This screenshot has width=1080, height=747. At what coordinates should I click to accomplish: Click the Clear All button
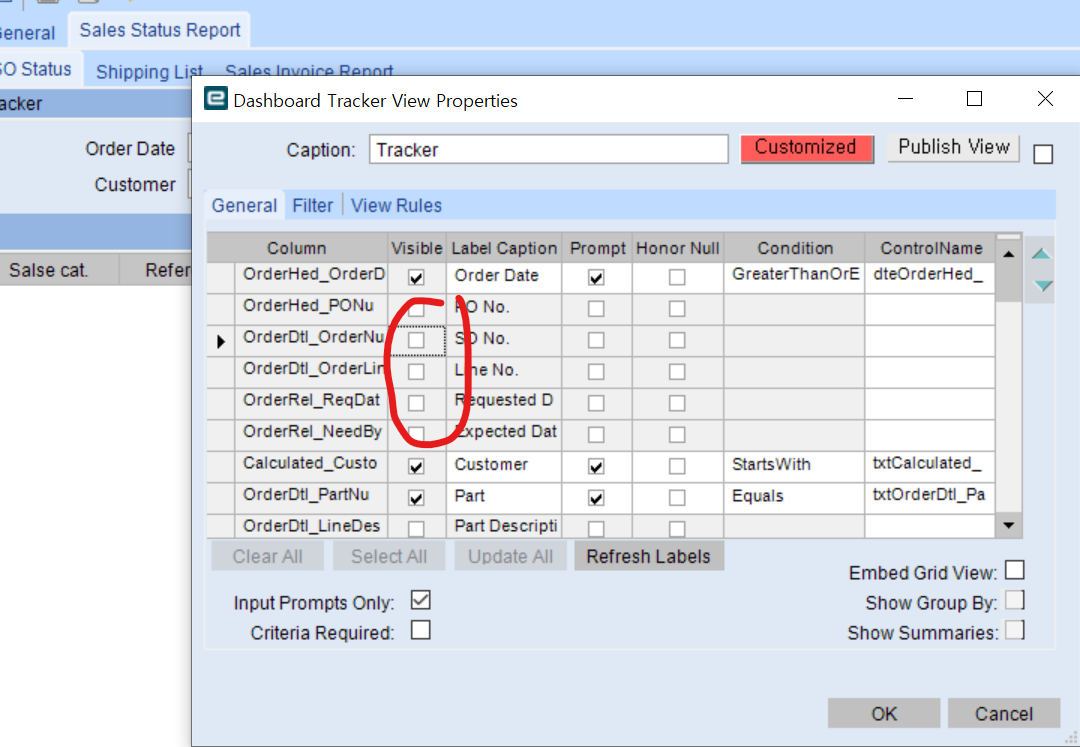[x=267, y=556]
